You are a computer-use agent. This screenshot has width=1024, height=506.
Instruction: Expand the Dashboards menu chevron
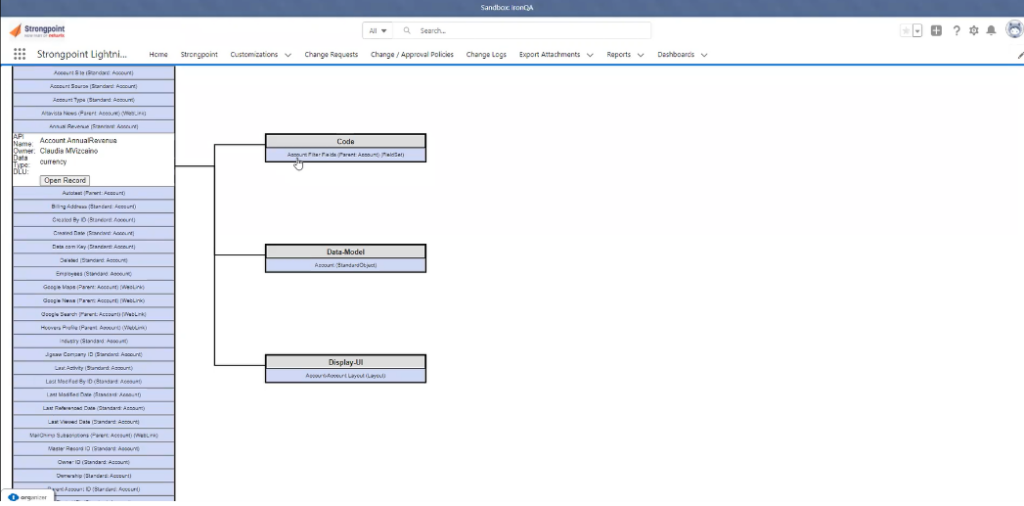point(704,55)
